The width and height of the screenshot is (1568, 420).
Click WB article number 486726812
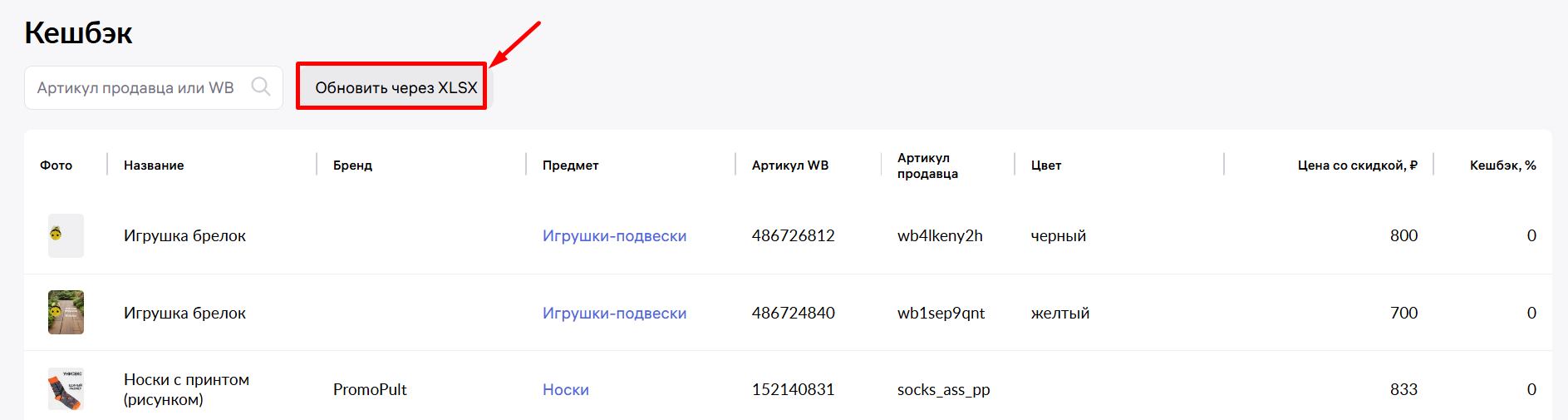click(794, 236)
